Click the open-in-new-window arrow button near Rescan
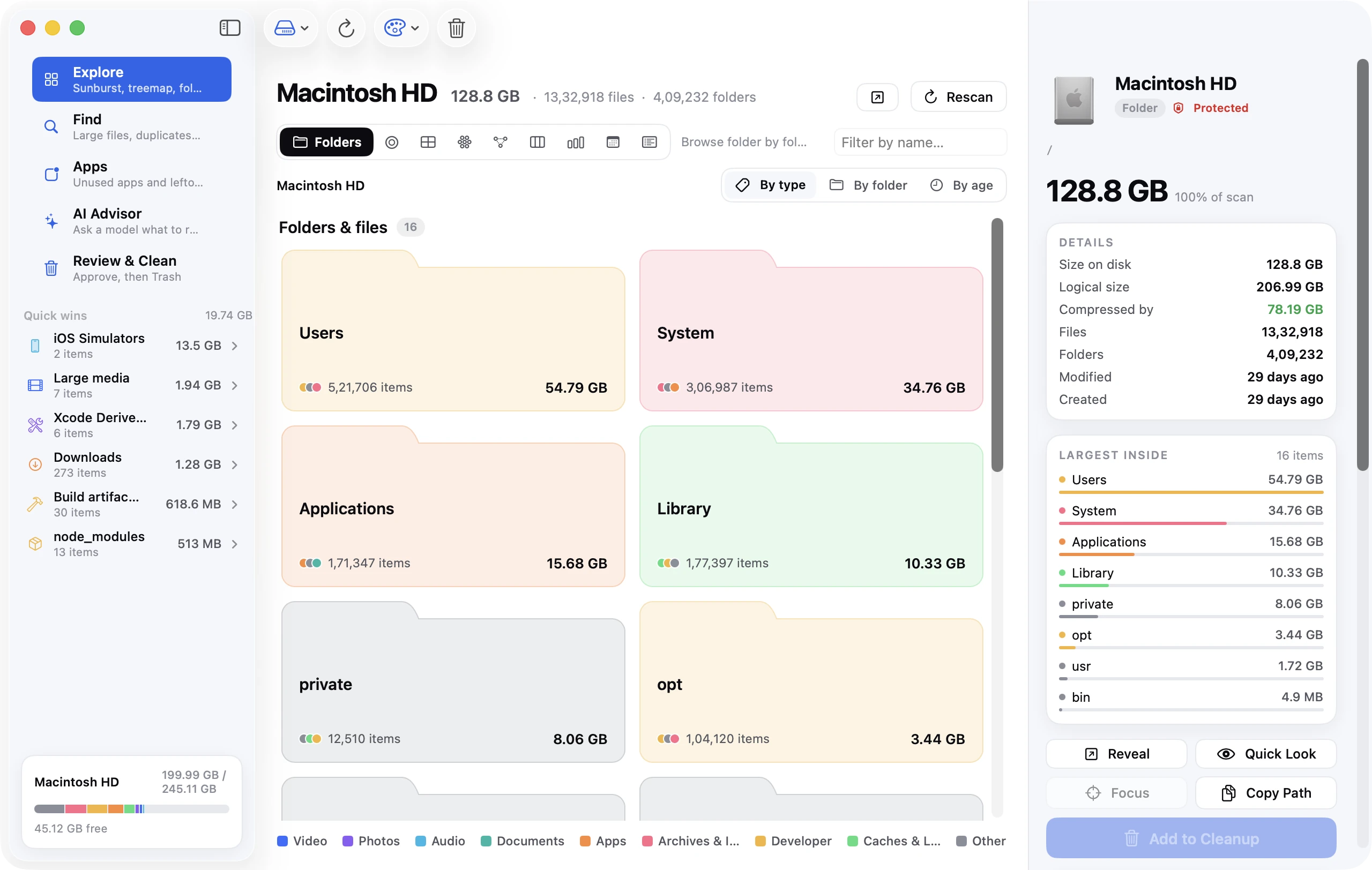1372x870 pixels. [877, 97]
